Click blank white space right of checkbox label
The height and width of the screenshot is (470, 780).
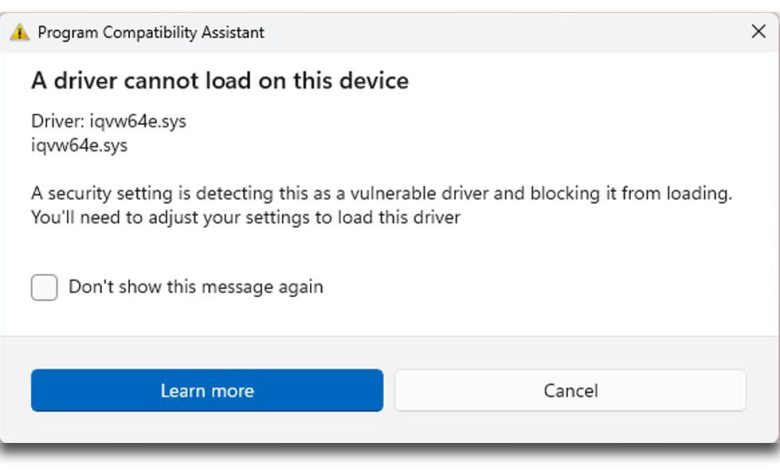pos(550,287)
